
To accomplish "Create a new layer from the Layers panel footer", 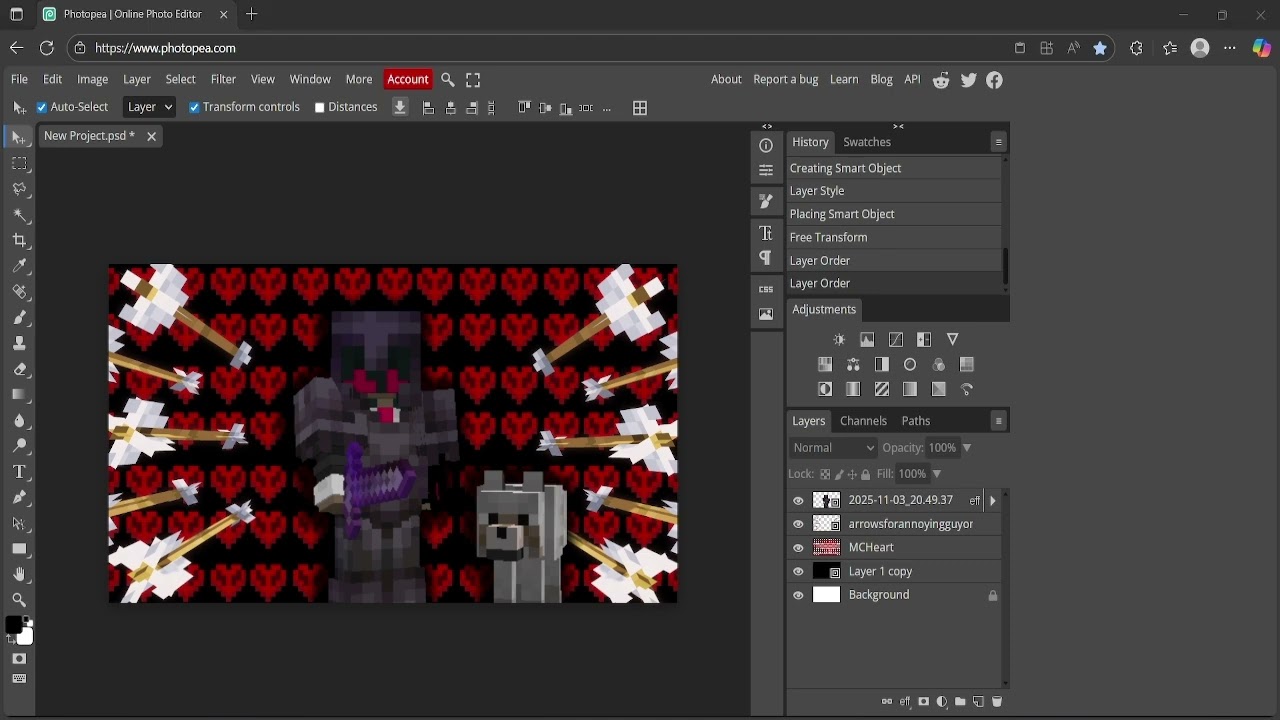I will pyautogui.click(x=978, y=702).
